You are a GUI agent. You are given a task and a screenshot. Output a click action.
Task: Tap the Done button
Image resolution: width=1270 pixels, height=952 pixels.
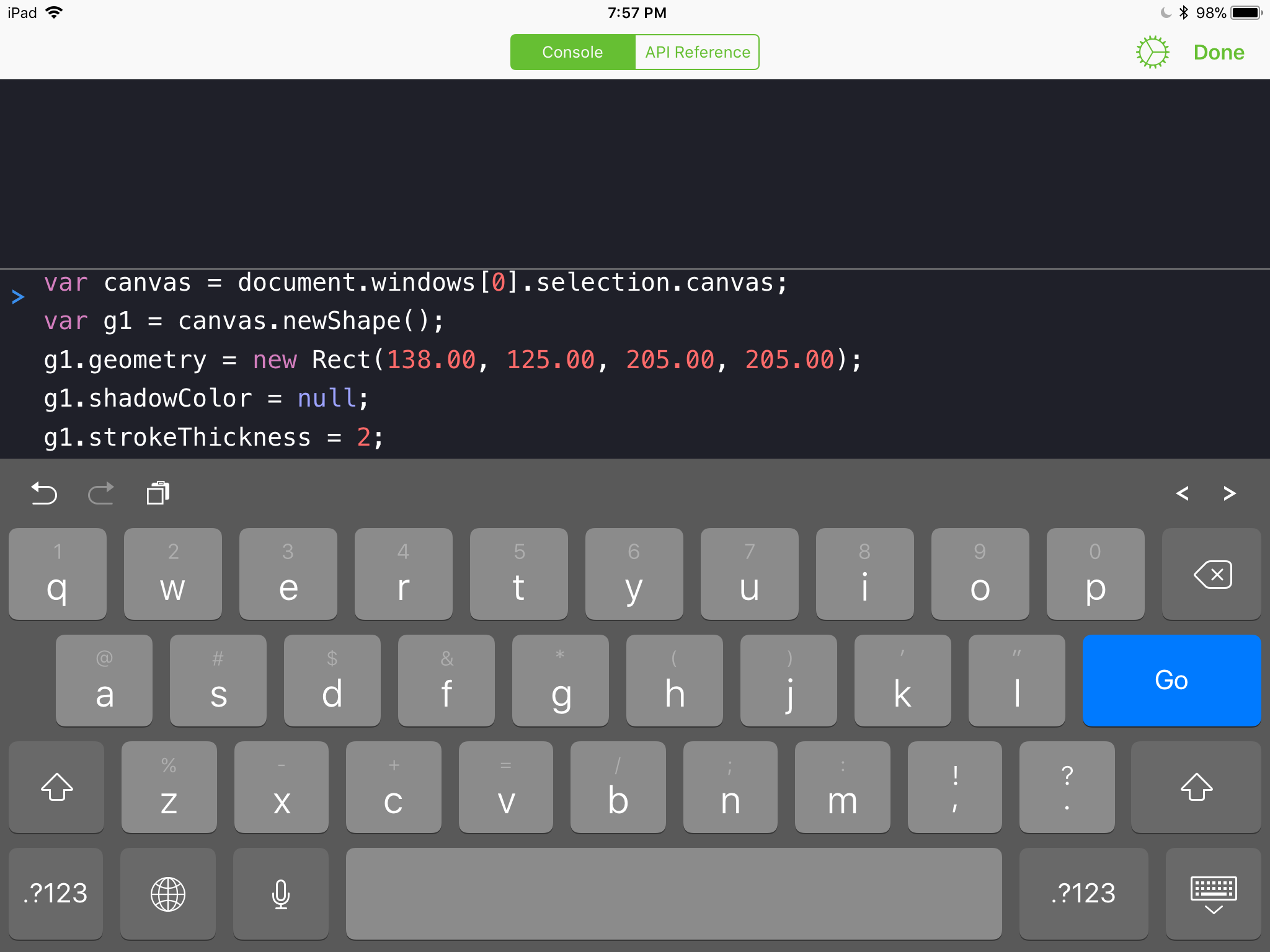point(1219,52)
